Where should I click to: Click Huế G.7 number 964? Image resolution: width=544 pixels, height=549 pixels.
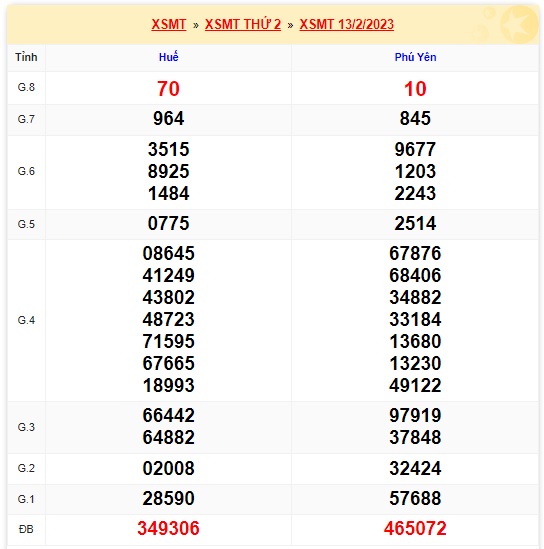(x=168, y=119)
